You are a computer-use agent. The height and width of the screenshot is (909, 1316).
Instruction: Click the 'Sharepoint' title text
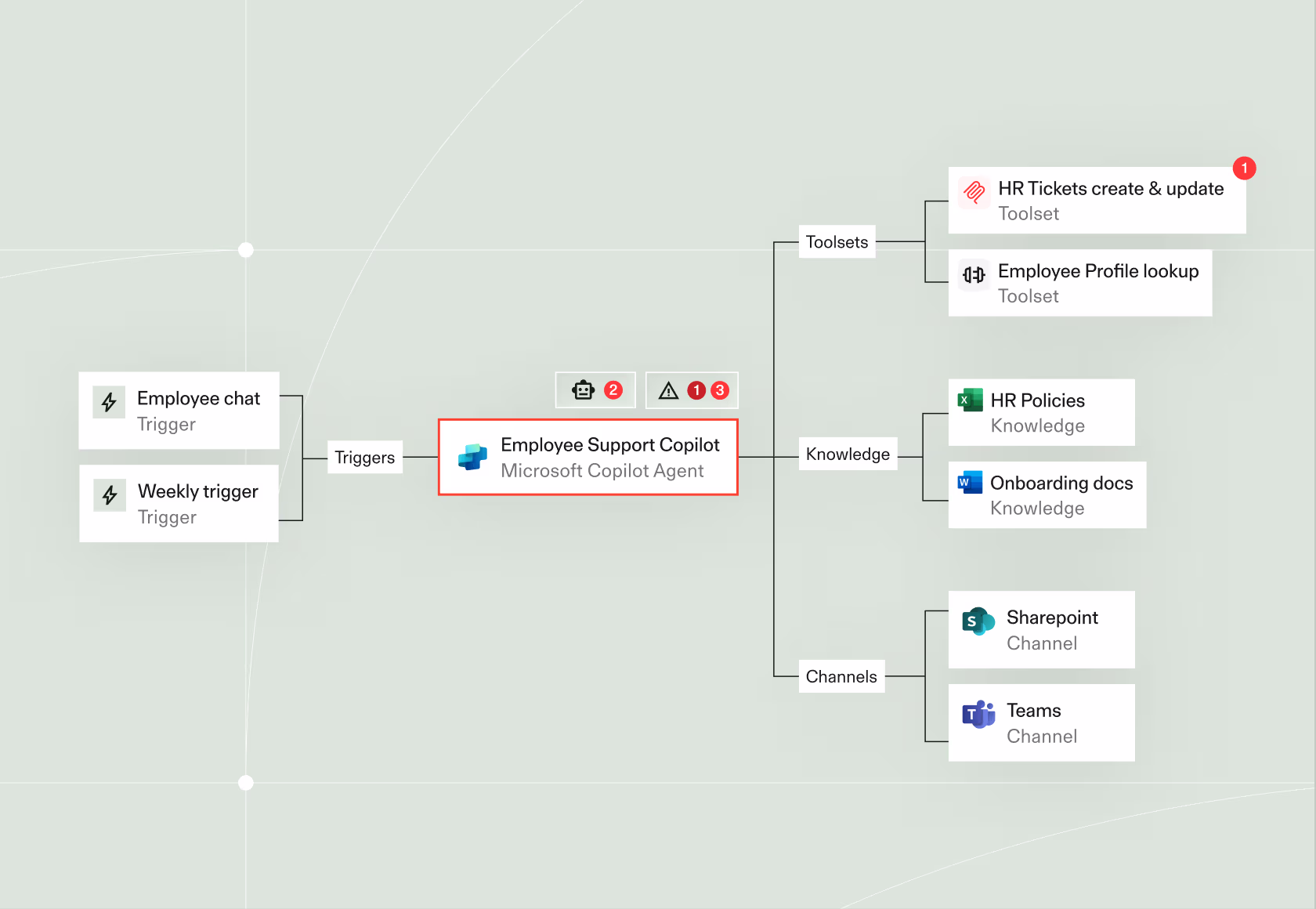coord(1053,617)
